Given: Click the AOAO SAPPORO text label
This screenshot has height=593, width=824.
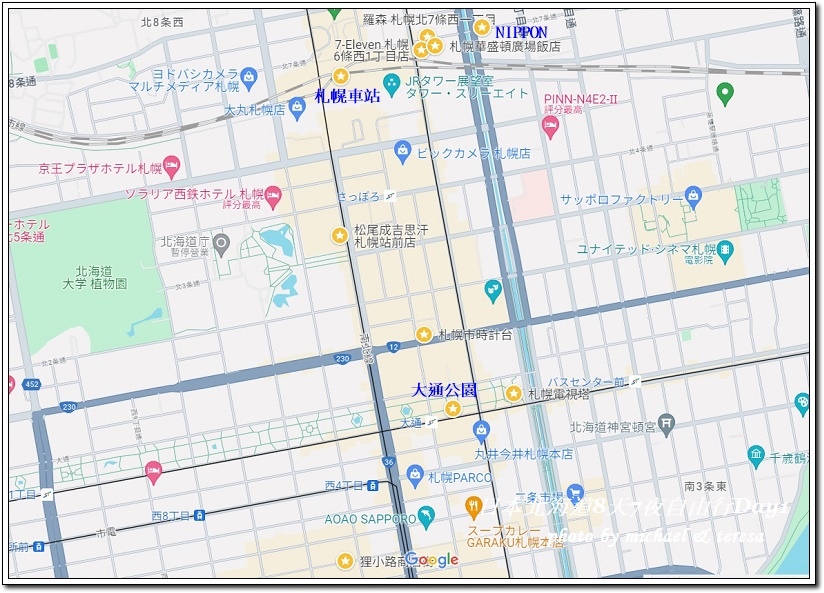Looking at the screenshot, I should [370, 519].
